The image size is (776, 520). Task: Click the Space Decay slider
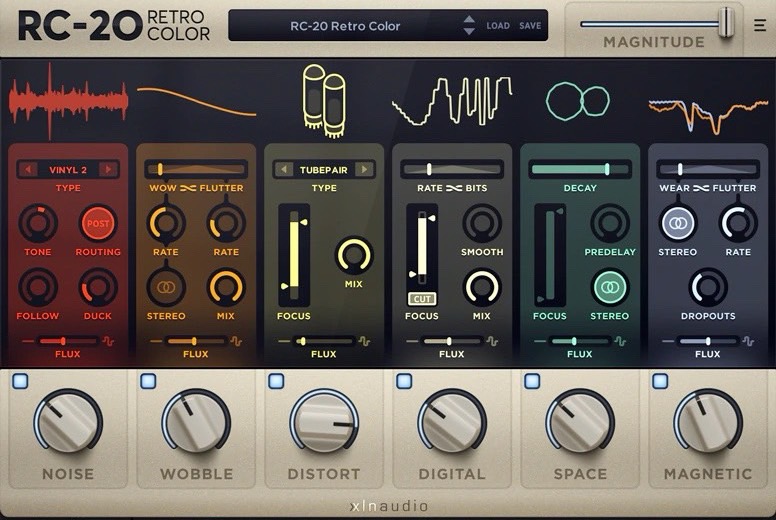coord(580,170)
